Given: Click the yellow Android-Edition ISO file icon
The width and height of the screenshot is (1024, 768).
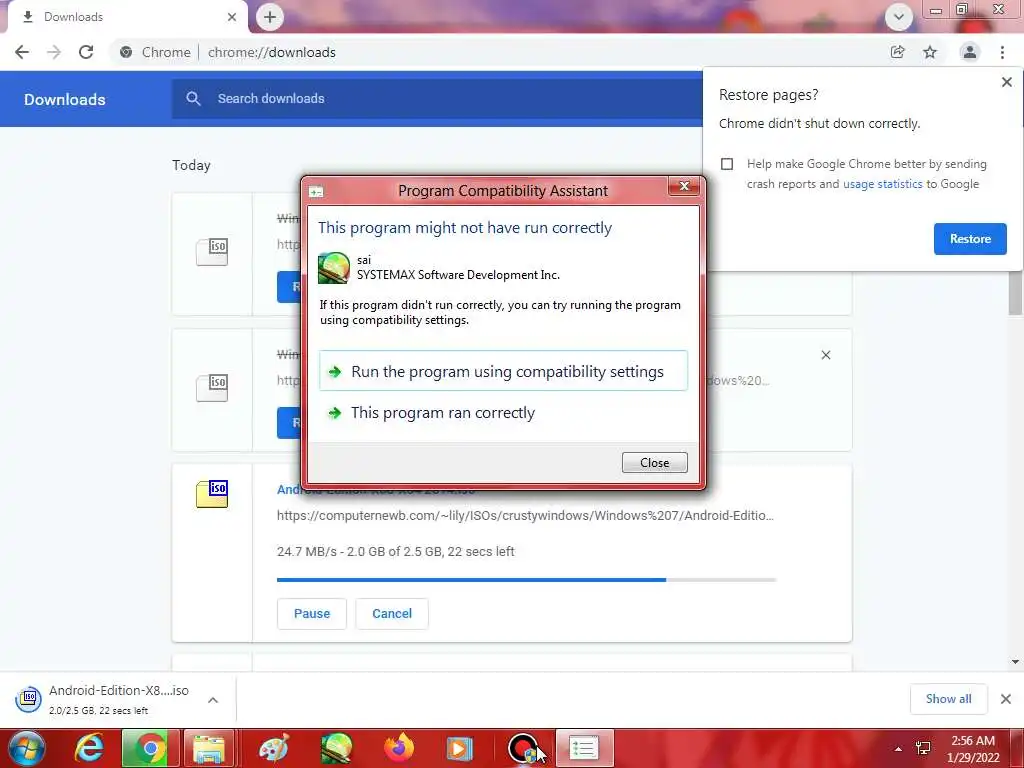Looking at the screenshot, I should tap(212, 494).
